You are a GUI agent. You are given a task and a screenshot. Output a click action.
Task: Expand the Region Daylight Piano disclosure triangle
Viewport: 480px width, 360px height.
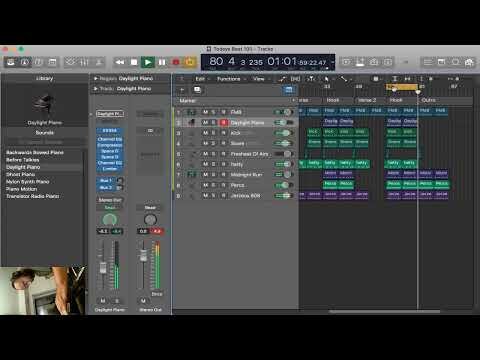pyautogui.click(x=96, y=78)
